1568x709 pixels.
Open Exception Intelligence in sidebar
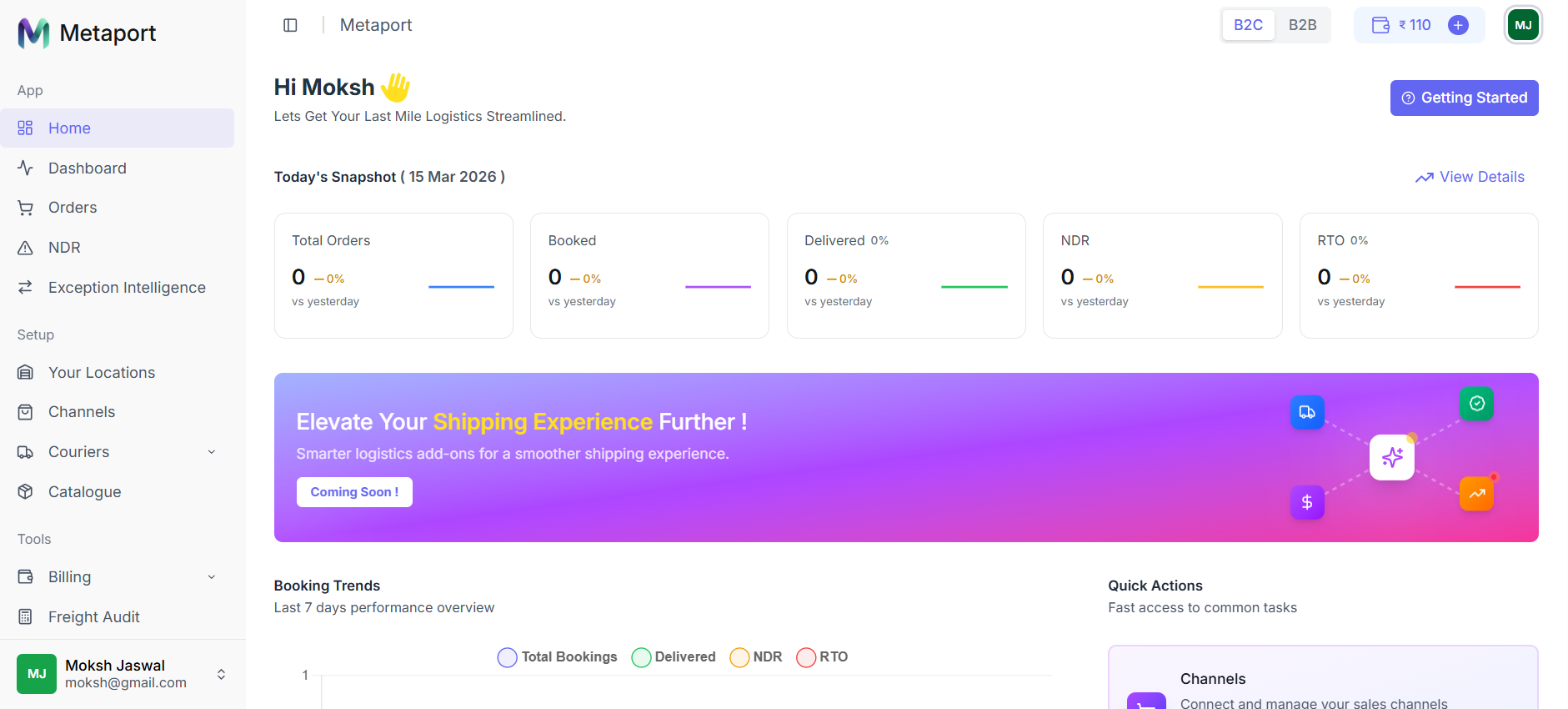click(127, 288)
